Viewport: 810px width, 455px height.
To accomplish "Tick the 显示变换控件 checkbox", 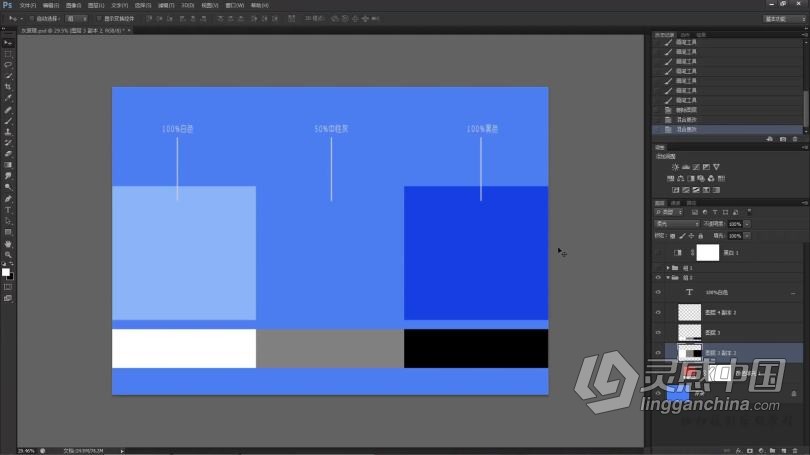I will 99,19.
